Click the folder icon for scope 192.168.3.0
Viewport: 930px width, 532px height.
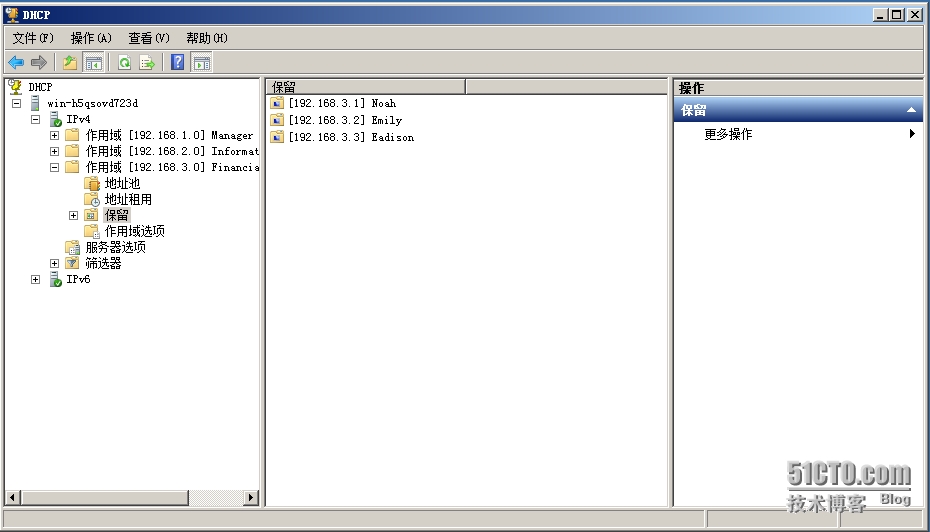[x=72, y=167]
